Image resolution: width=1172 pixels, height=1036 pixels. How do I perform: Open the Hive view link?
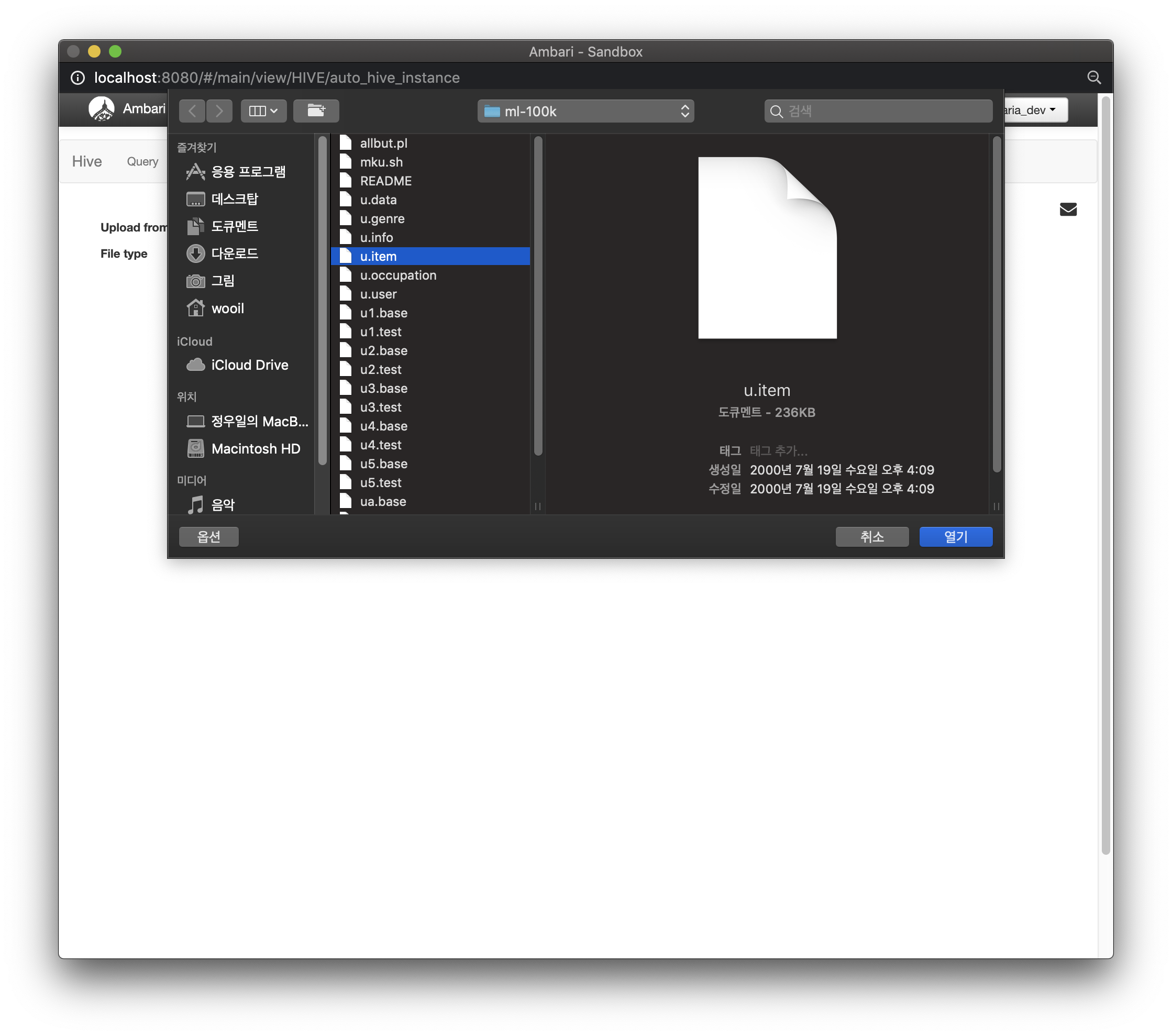pyautogui.click(x=86, y=161)
